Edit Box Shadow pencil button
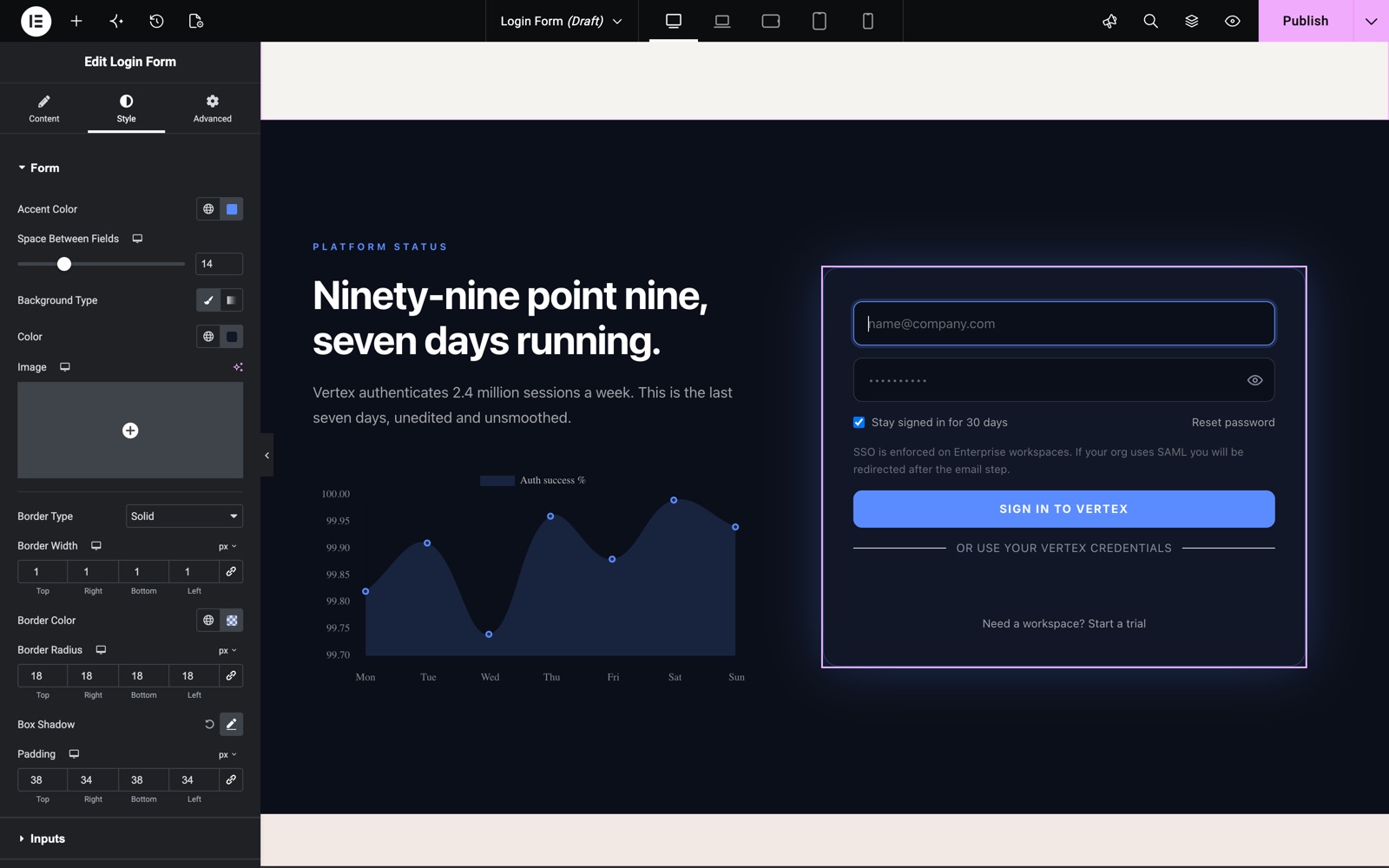 pyautogui.click(x=232, y=725)
